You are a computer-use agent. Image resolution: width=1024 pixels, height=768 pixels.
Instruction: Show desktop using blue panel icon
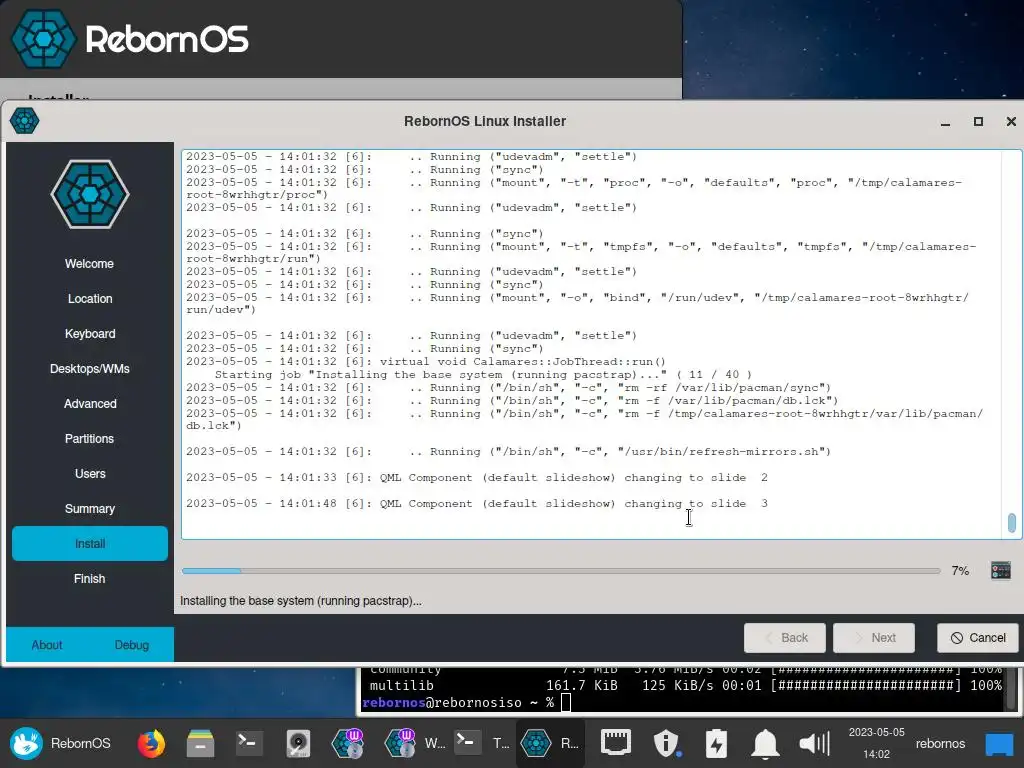point(999,744)
